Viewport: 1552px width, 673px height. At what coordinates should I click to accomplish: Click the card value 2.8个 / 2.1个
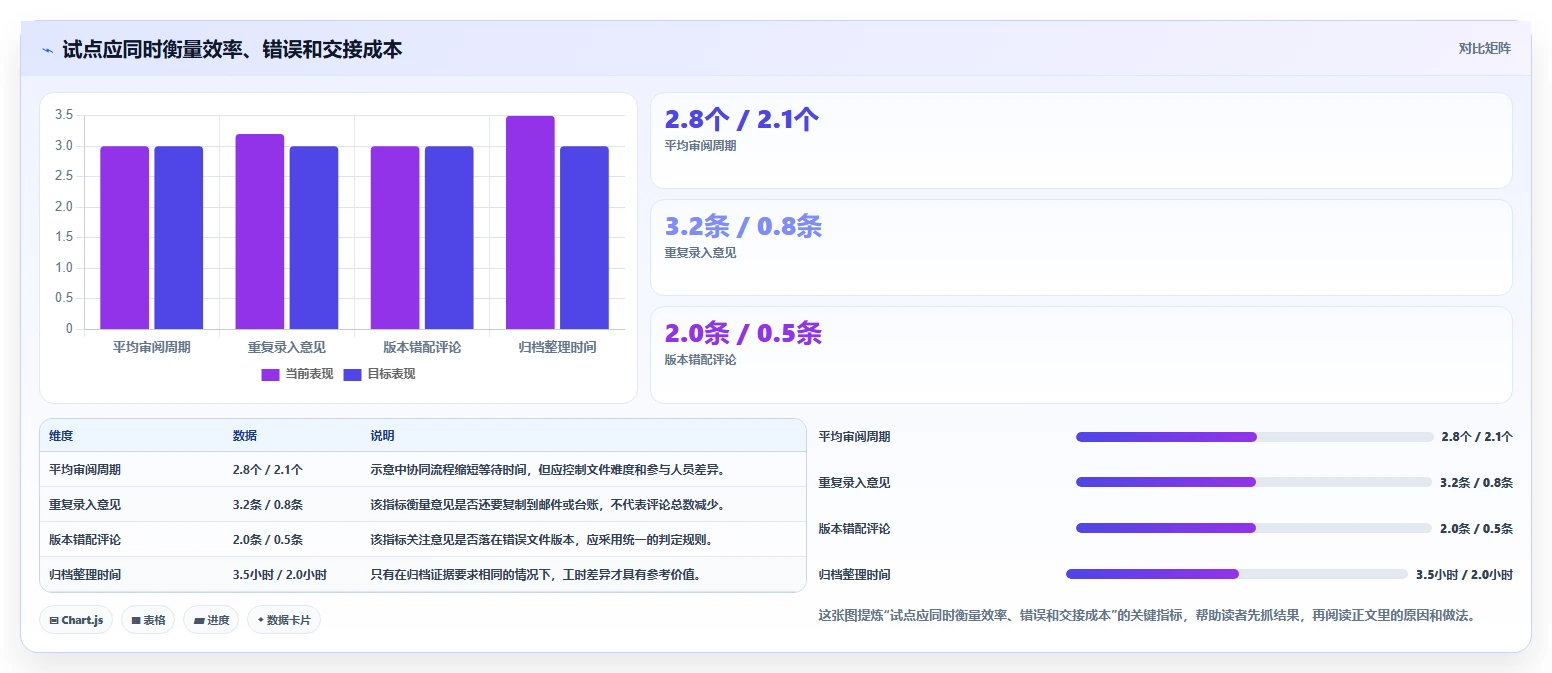[x=742, y=120]
